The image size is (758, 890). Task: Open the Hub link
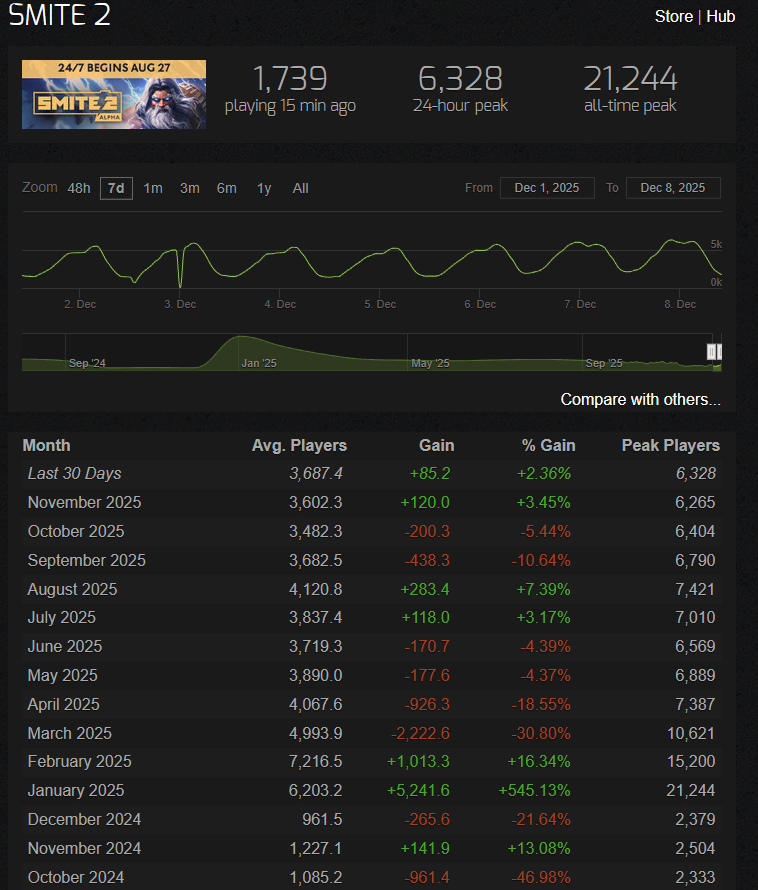pyautogui.click(x=721, y=16)
